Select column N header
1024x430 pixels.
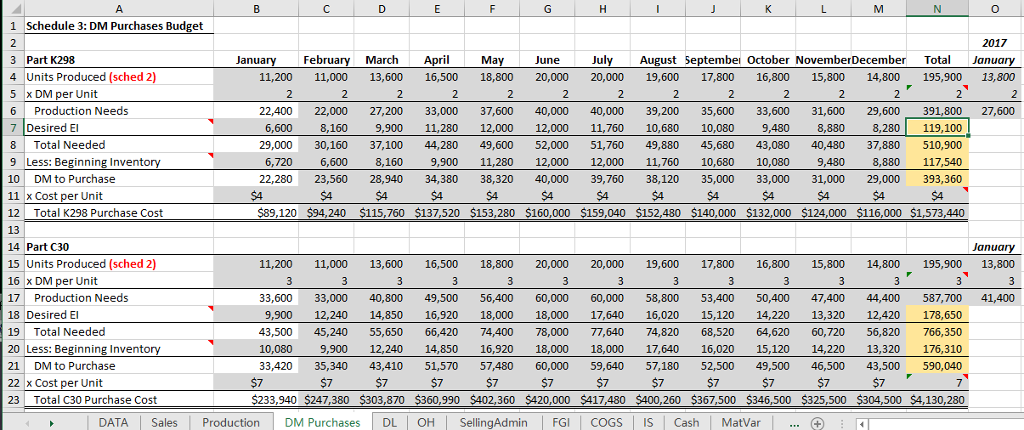936,8
